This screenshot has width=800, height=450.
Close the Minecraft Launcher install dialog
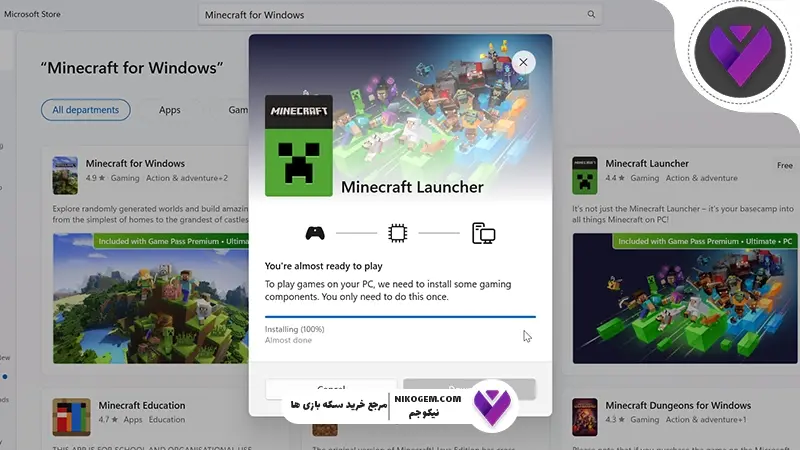(x=523, y=62)
